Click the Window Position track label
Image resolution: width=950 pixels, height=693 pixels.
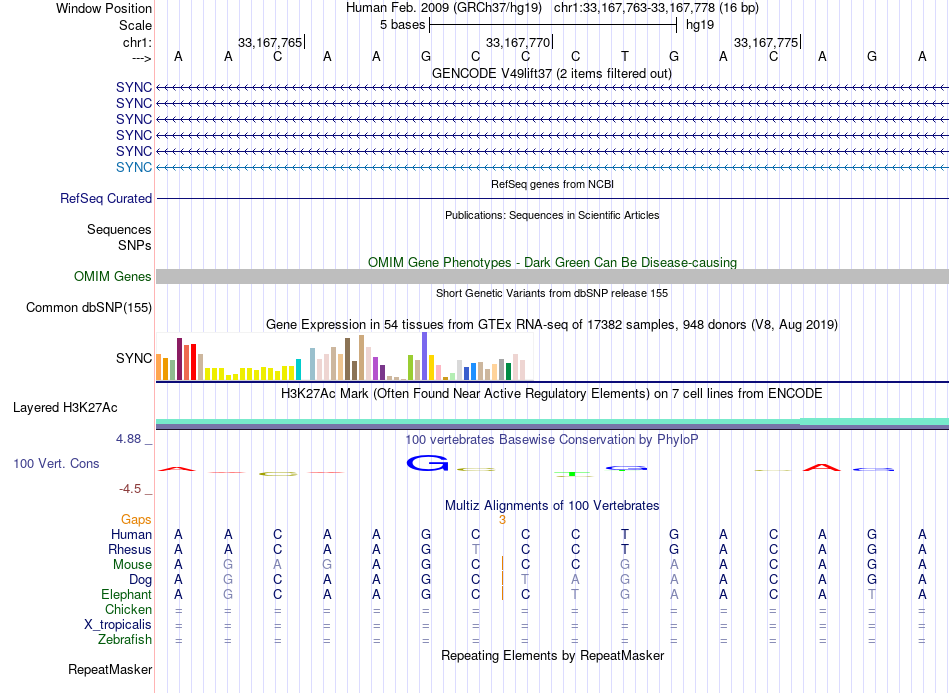click(x=104, y=8)
